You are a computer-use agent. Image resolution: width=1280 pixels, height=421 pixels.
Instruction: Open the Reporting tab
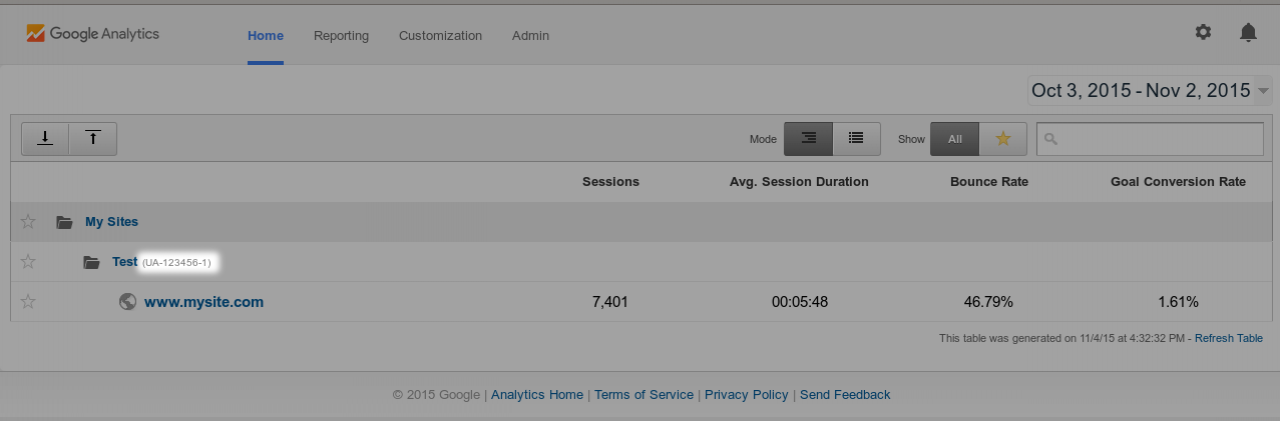(x=341, y=36)
